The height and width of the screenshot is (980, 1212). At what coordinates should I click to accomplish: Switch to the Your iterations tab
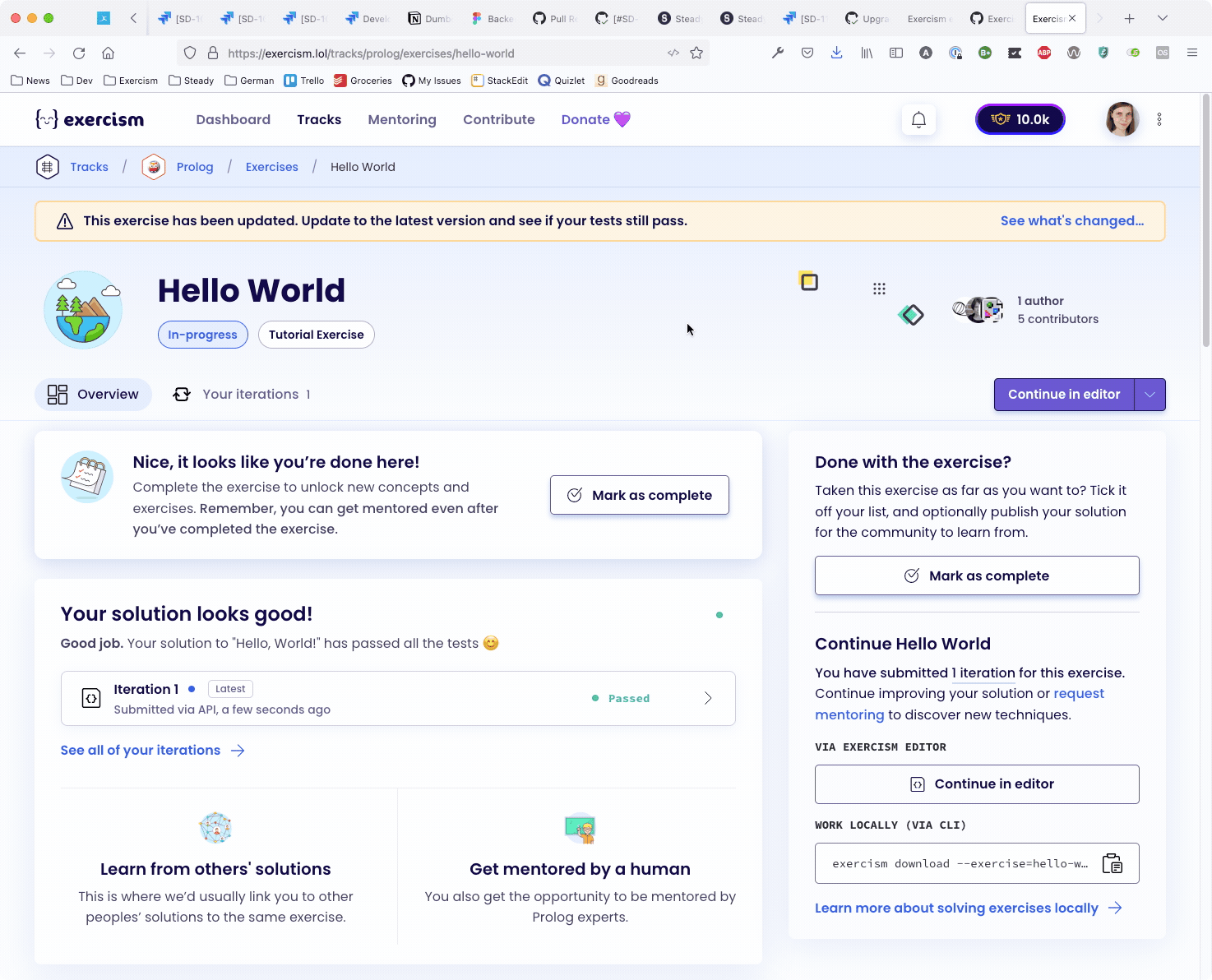(242, 395)
